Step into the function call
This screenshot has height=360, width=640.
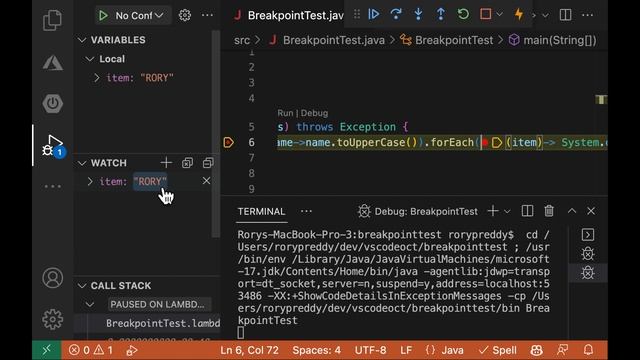coord(418,14)
